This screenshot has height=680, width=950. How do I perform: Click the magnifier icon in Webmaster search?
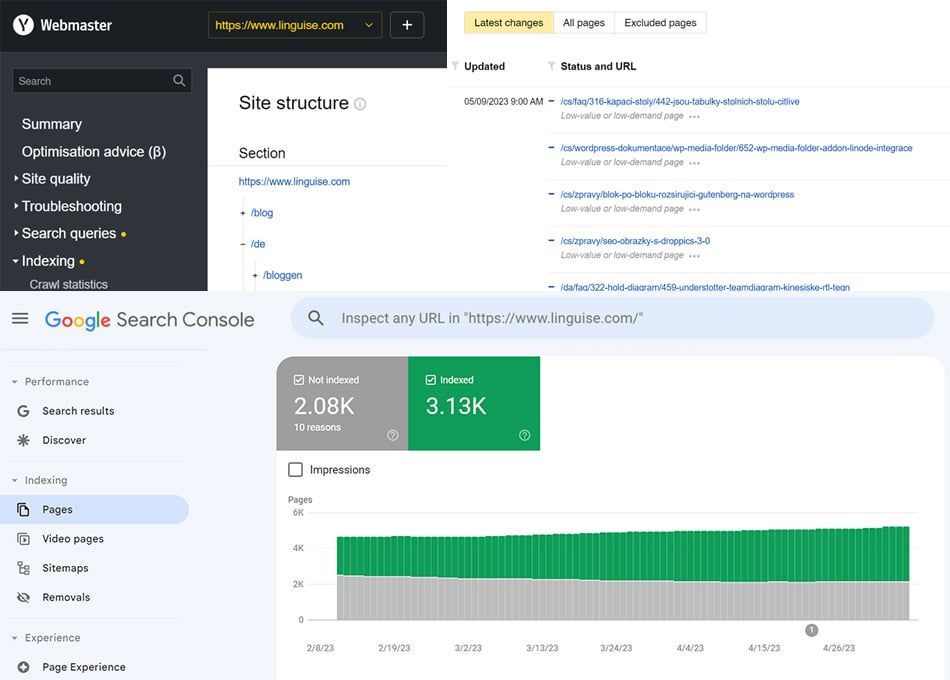tap(179, 81)
